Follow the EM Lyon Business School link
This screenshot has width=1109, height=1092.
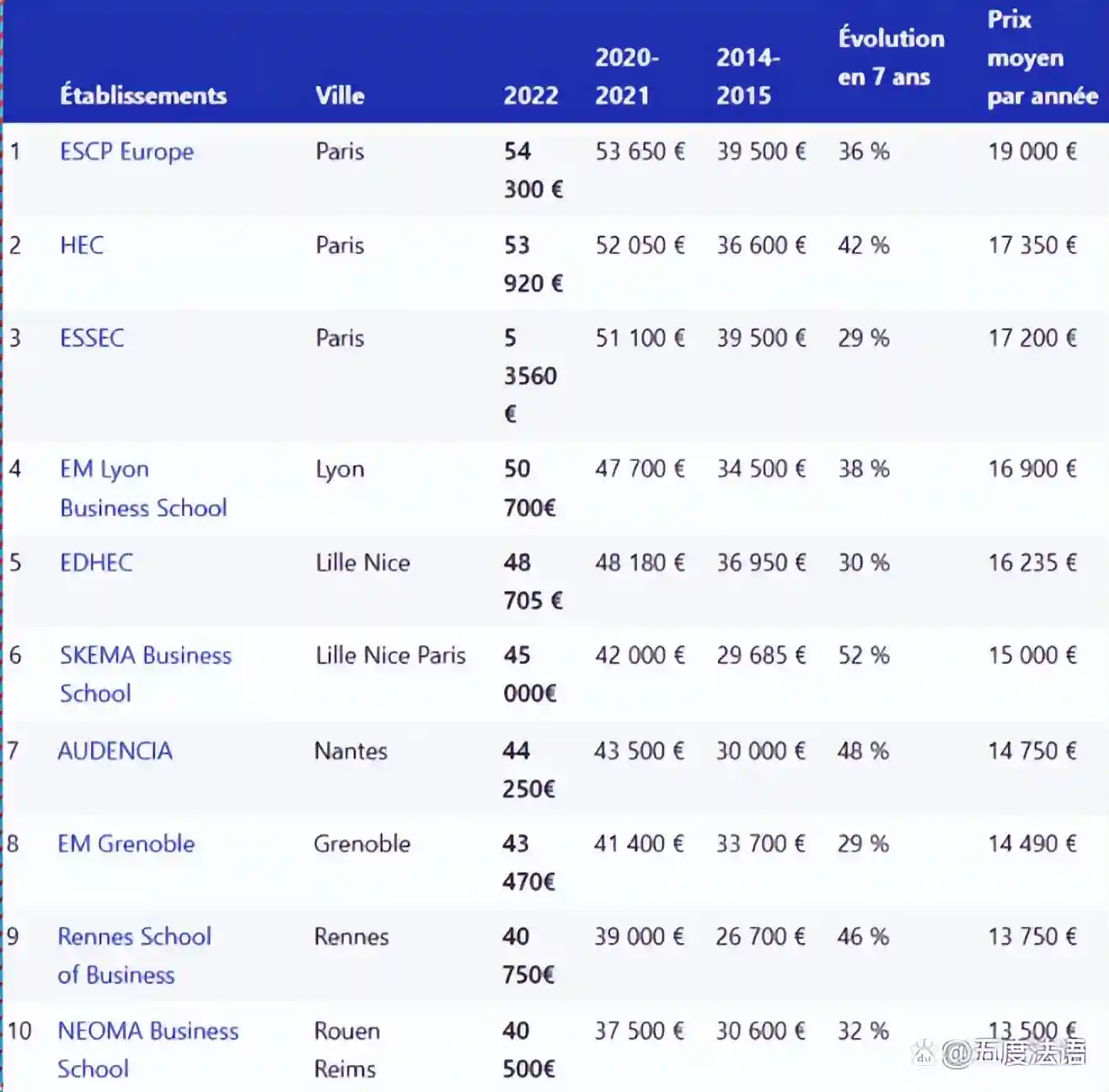142,488
